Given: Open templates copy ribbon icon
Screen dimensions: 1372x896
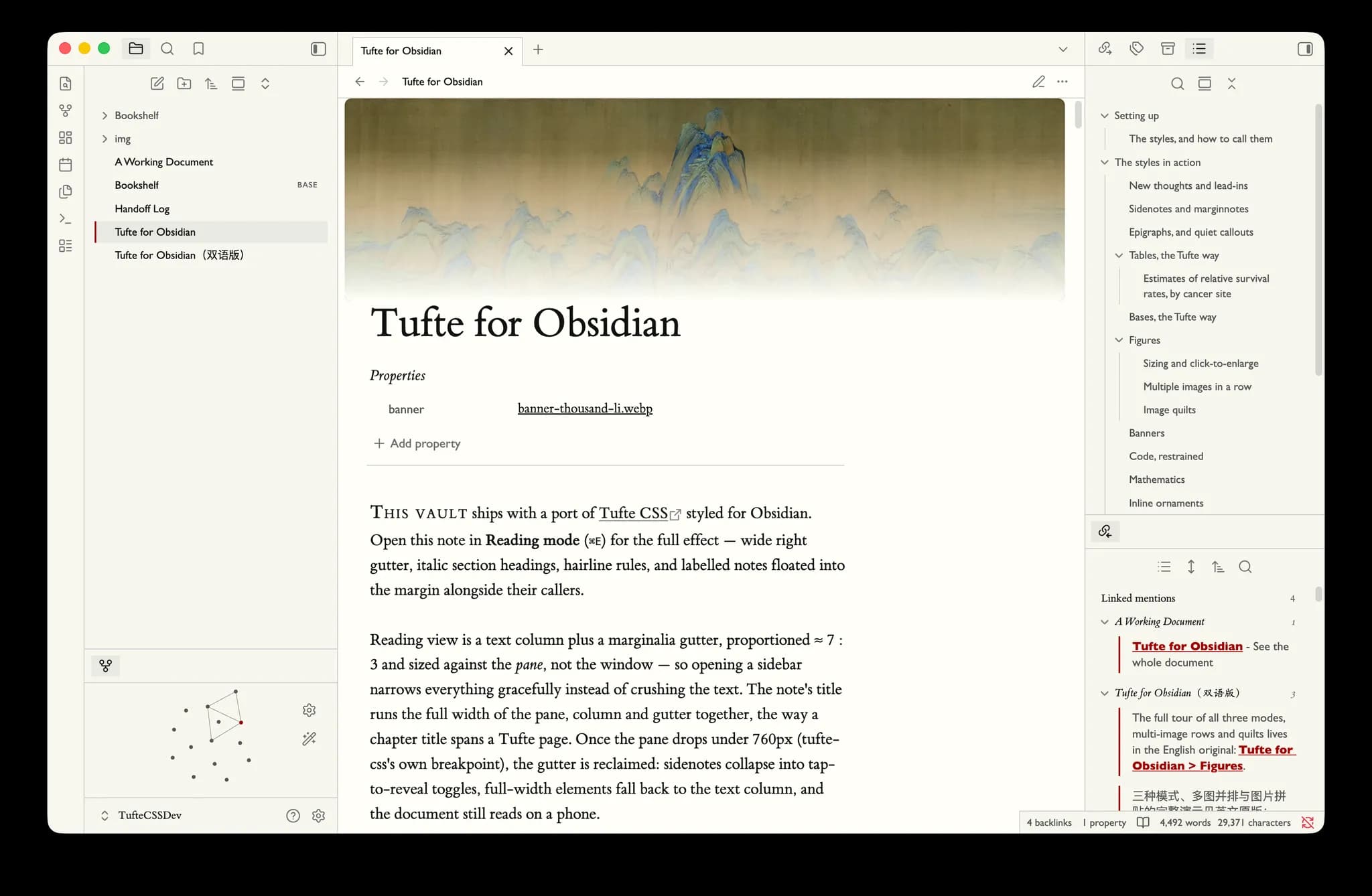Looking at the screenshot, I should [66, 192].
